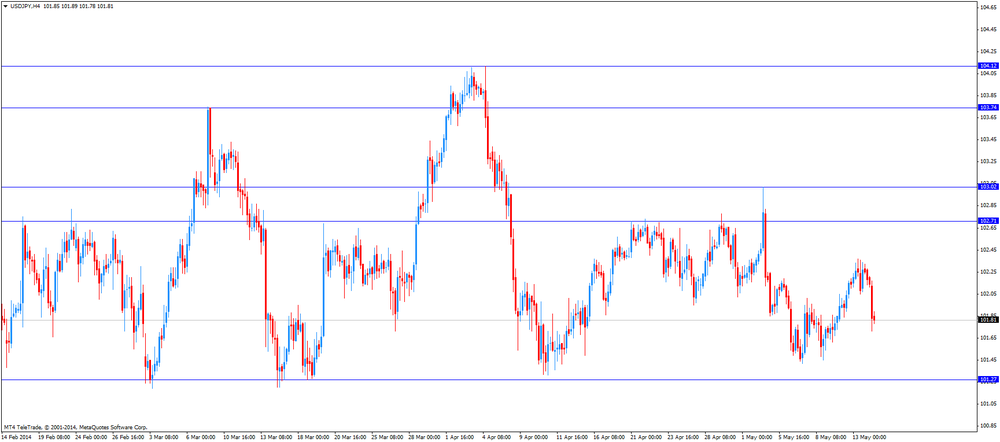Click the 104.45 value on price scale
The width and height of the screenshot is (1000, 442).
click(989, 29)
